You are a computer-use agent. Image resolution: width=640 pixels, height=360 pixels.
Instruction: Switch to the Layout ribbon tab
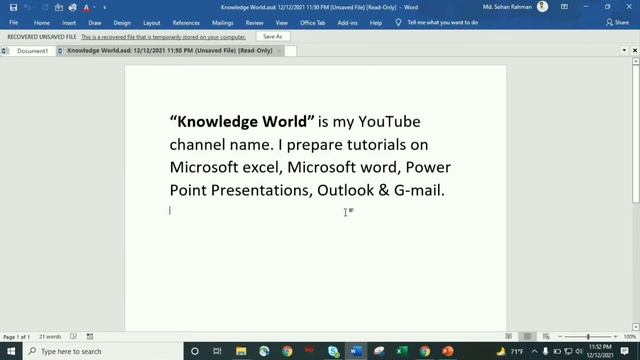pyautogui.click(x=151, y=23)
